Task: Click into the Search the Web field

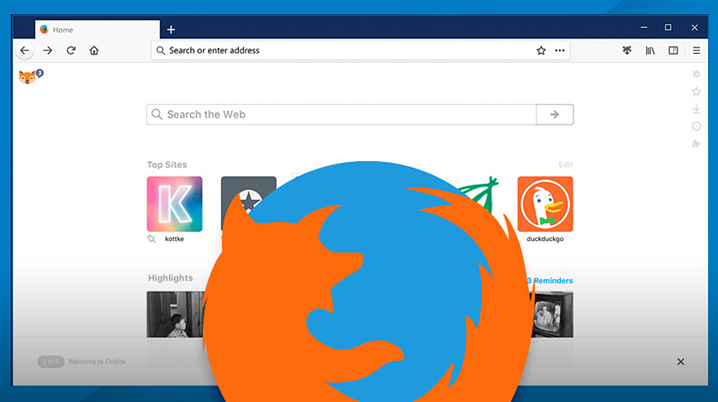Action: (x=341, y=114)
